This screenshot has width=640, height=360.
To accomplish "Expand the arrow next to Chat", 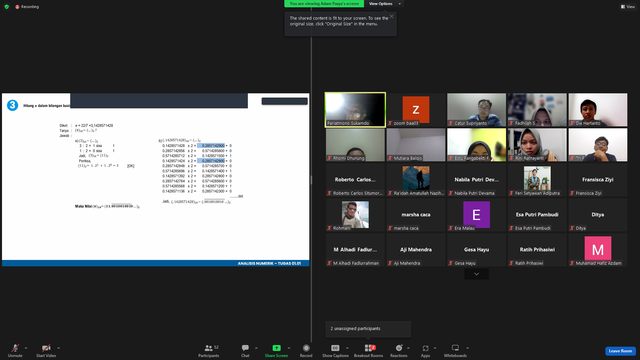I will coord(256,348).
